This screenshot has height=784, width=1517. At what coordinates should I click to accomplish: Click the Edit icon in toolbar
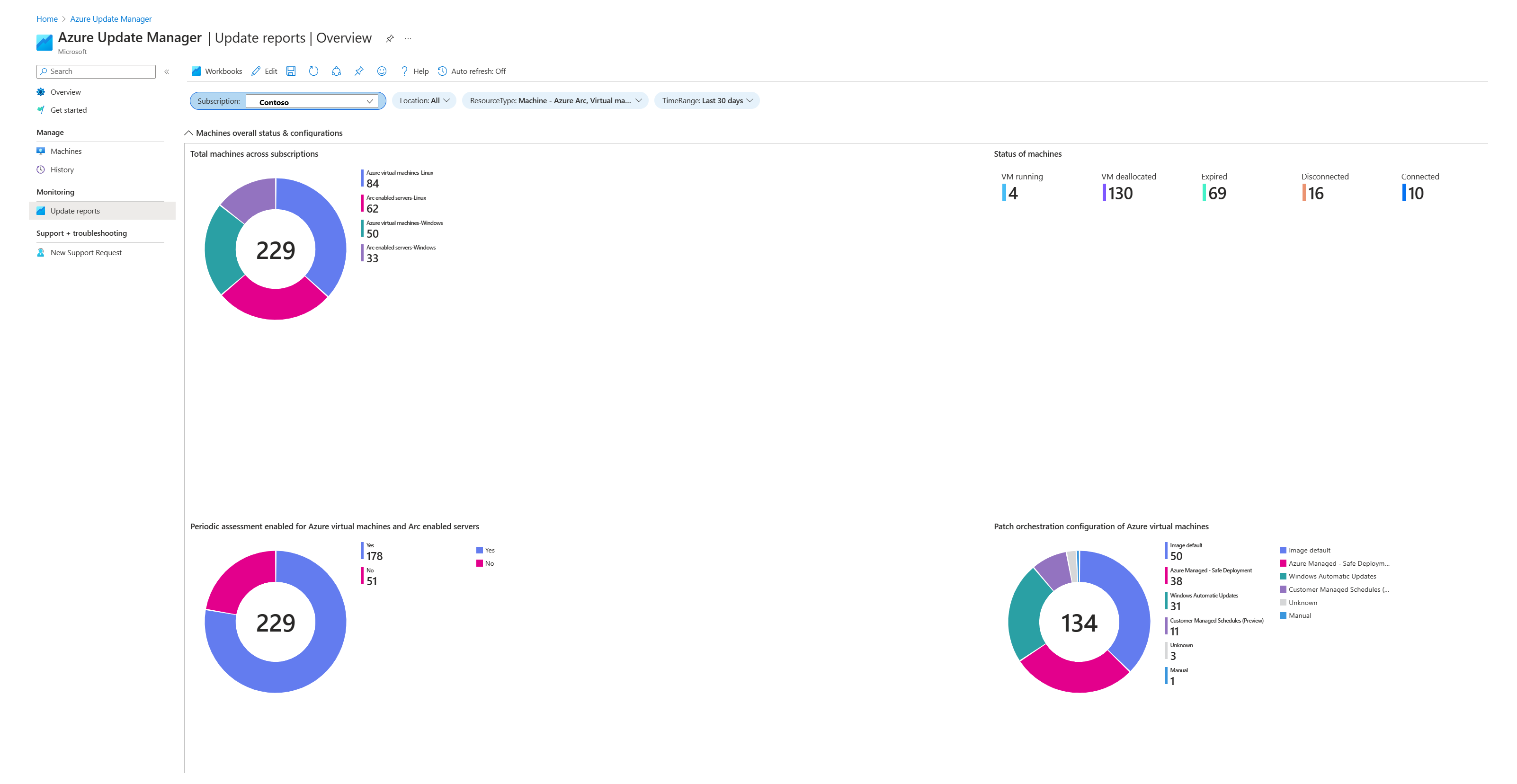263,71
